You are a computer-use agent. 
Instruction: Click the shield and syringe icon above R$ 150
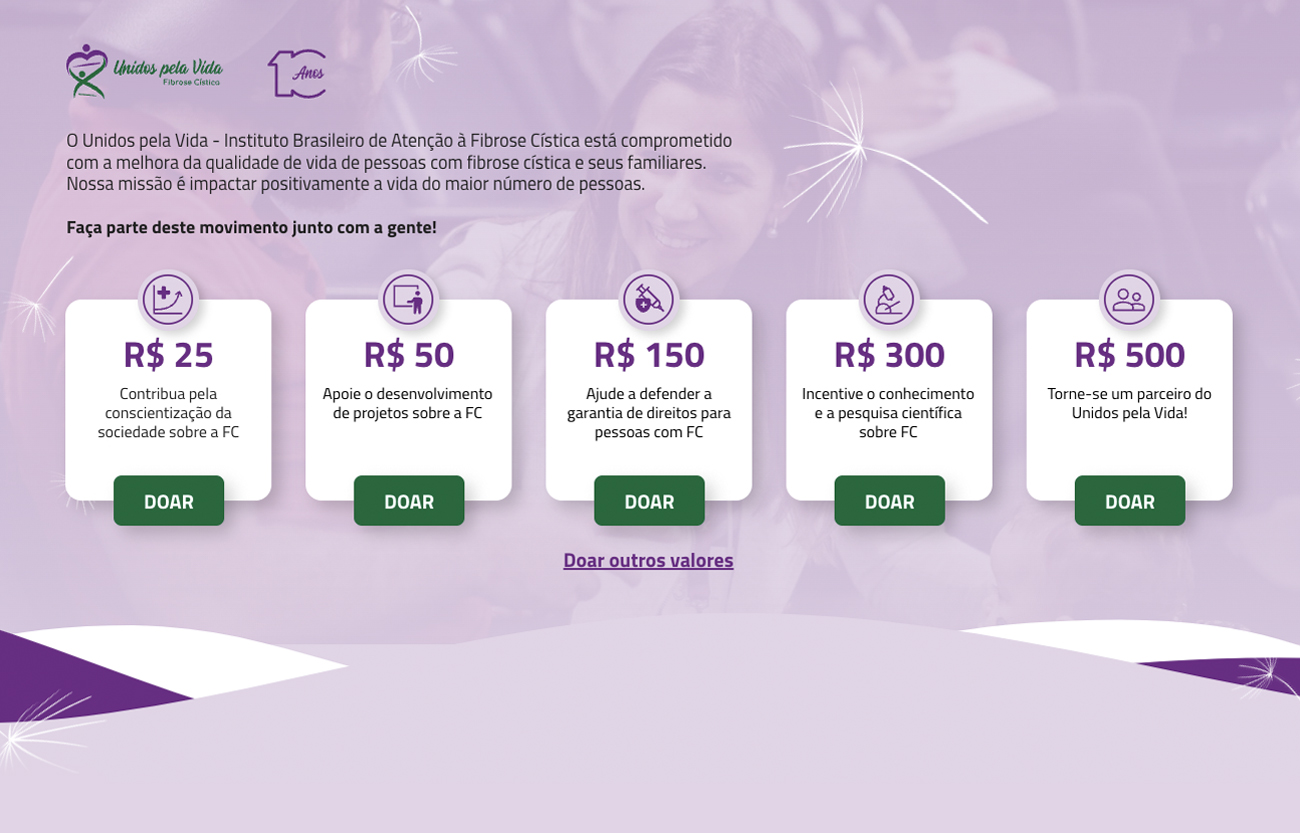tap(649, 299)
